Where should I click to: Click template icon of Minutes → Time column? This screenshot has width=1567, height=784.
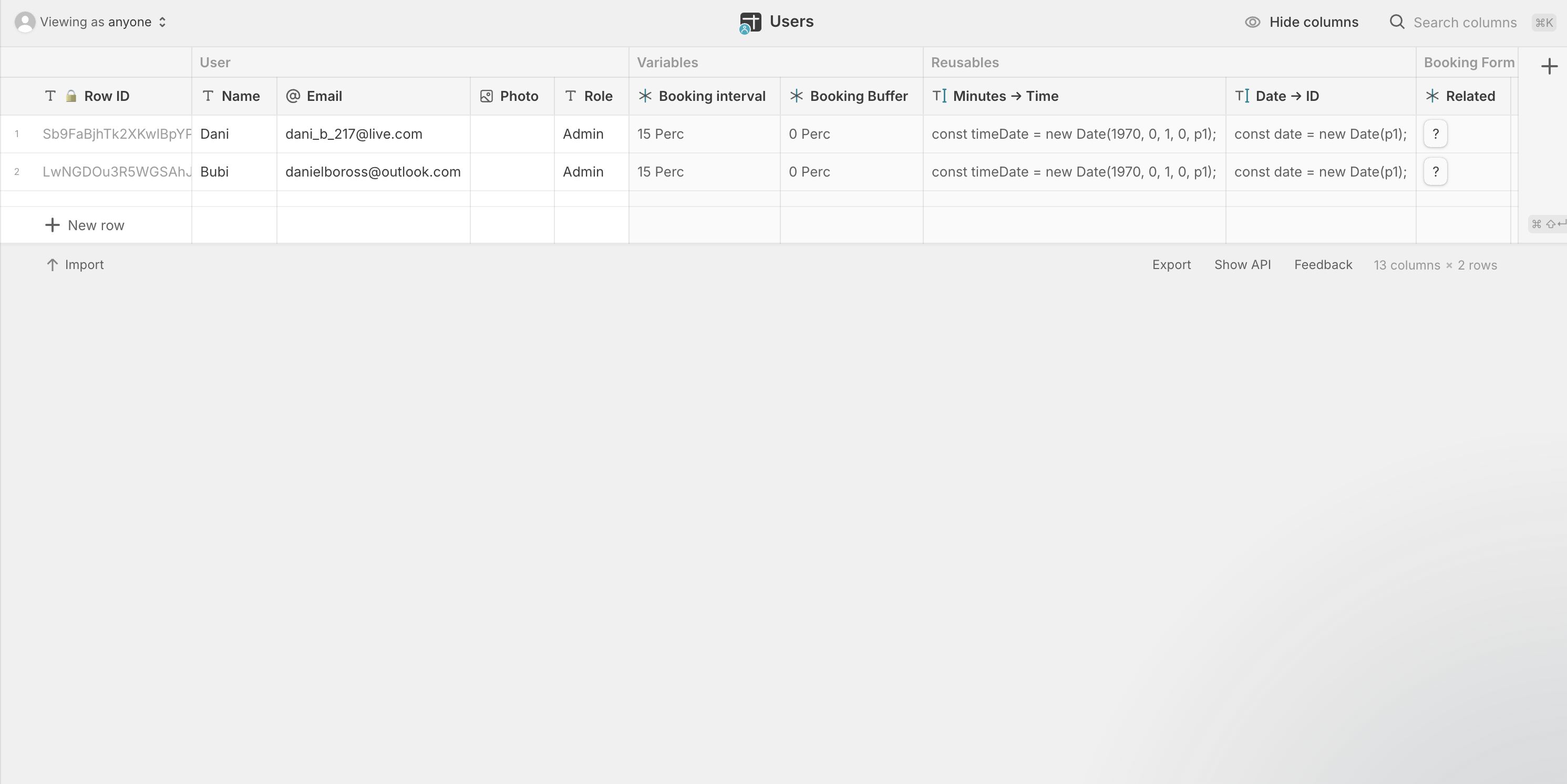(x=939, y=96)
